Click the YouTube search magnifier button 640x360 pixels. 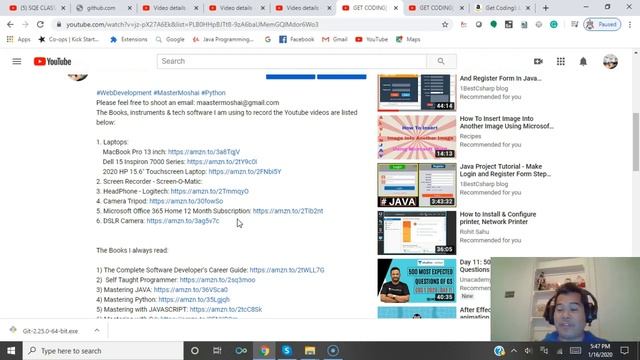point(441,61)
